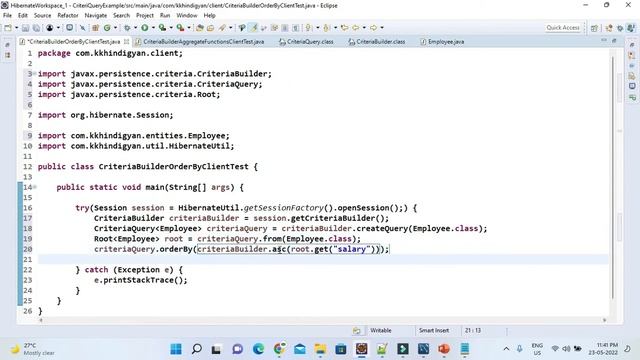The height and width of the screenshot is (360, 640).
Task: Switch to CriteriaBuilder.class tab
Action: coord(377,42)
